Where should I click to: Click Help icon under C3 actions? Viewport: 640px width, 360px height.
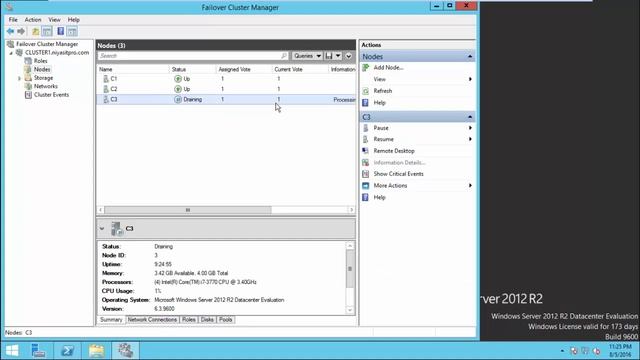366,198
